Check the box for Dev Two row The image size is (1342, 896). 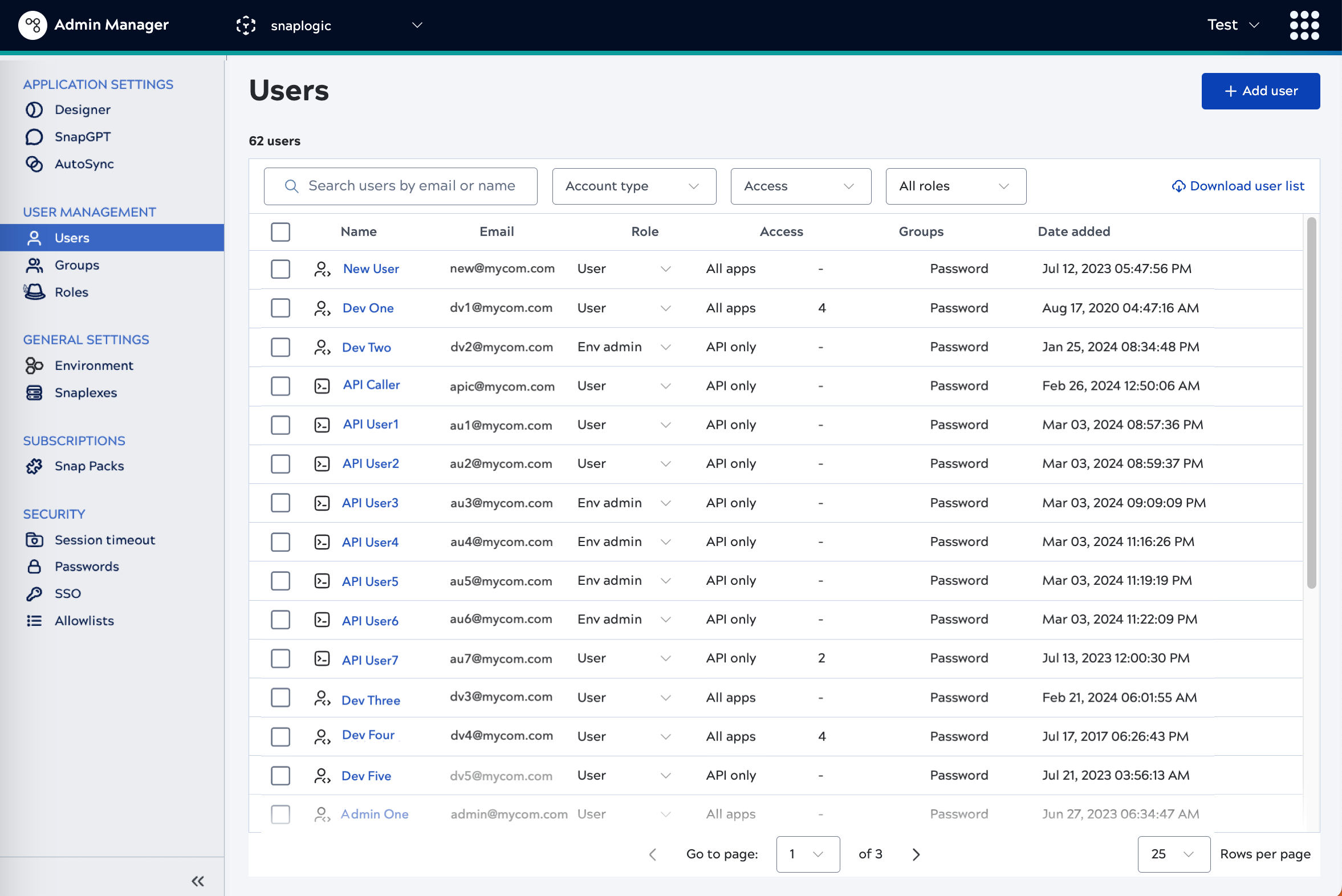pos(280,348)
